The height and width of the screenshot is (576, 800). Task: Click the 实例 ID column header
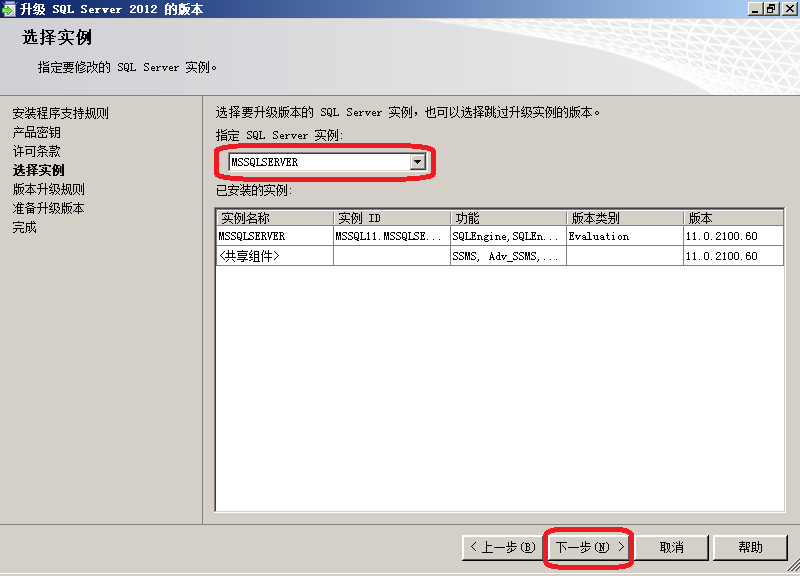pos(392,218)
